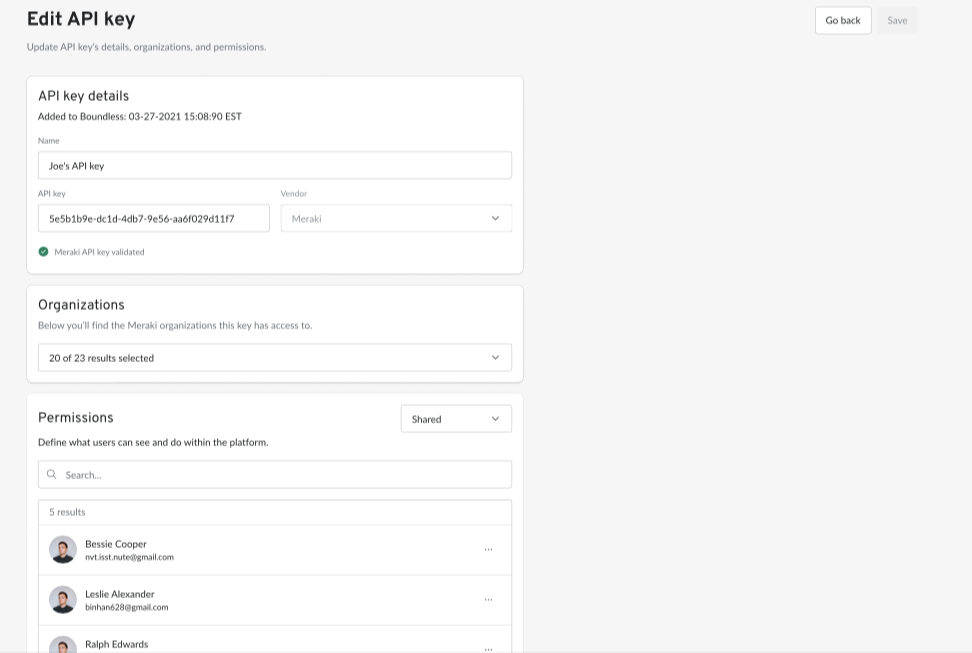Screen dimensions: 972x653
Task: Click the Name field with Joe's API key
Action: (275, 166)
